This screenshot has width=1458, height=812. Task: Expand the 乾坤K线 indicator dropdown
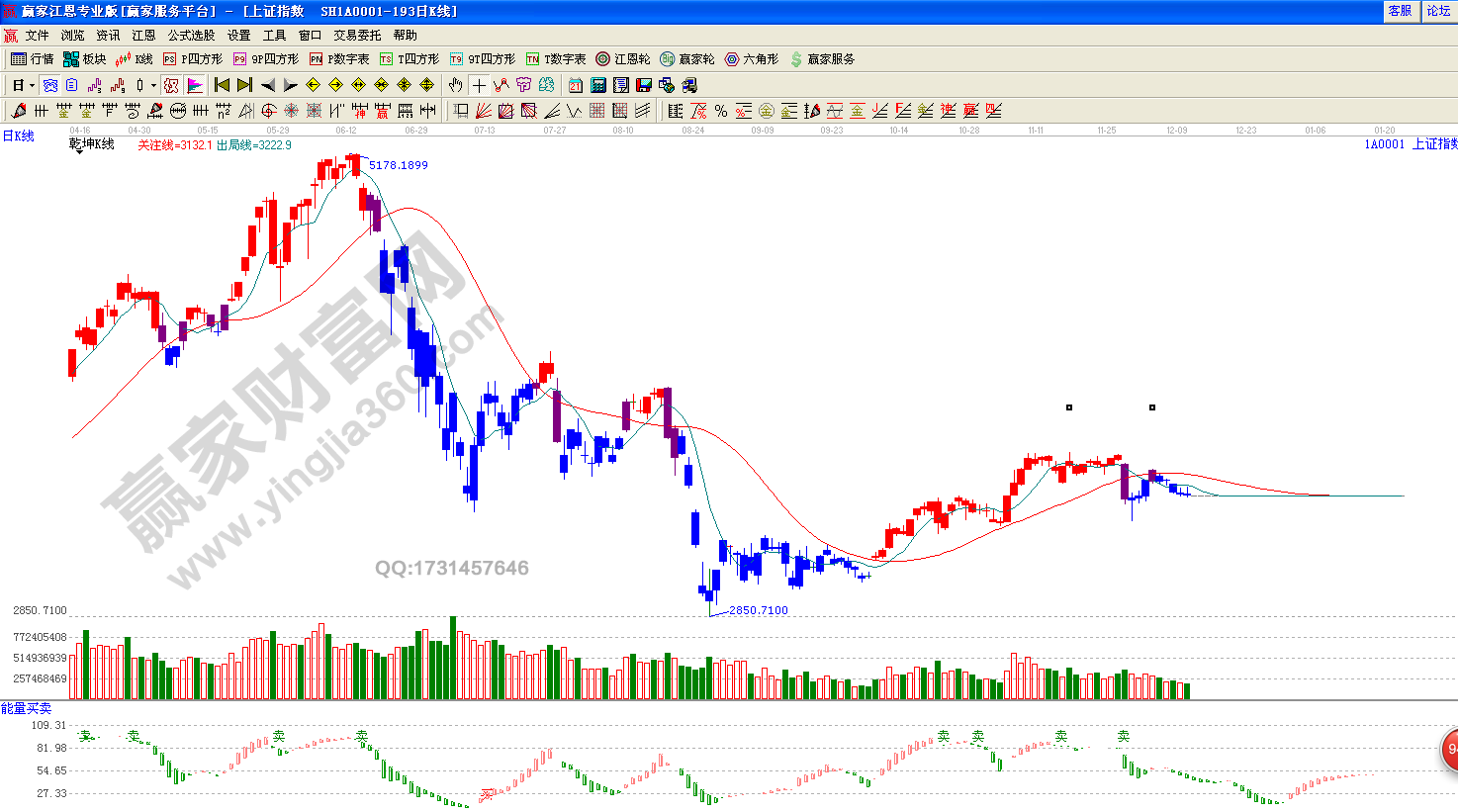79,151
